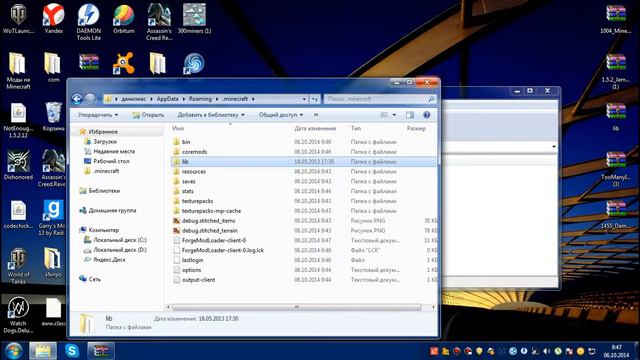
Task: Launch the Yandex browser desktop shortcut
Action: pos(53,18)
